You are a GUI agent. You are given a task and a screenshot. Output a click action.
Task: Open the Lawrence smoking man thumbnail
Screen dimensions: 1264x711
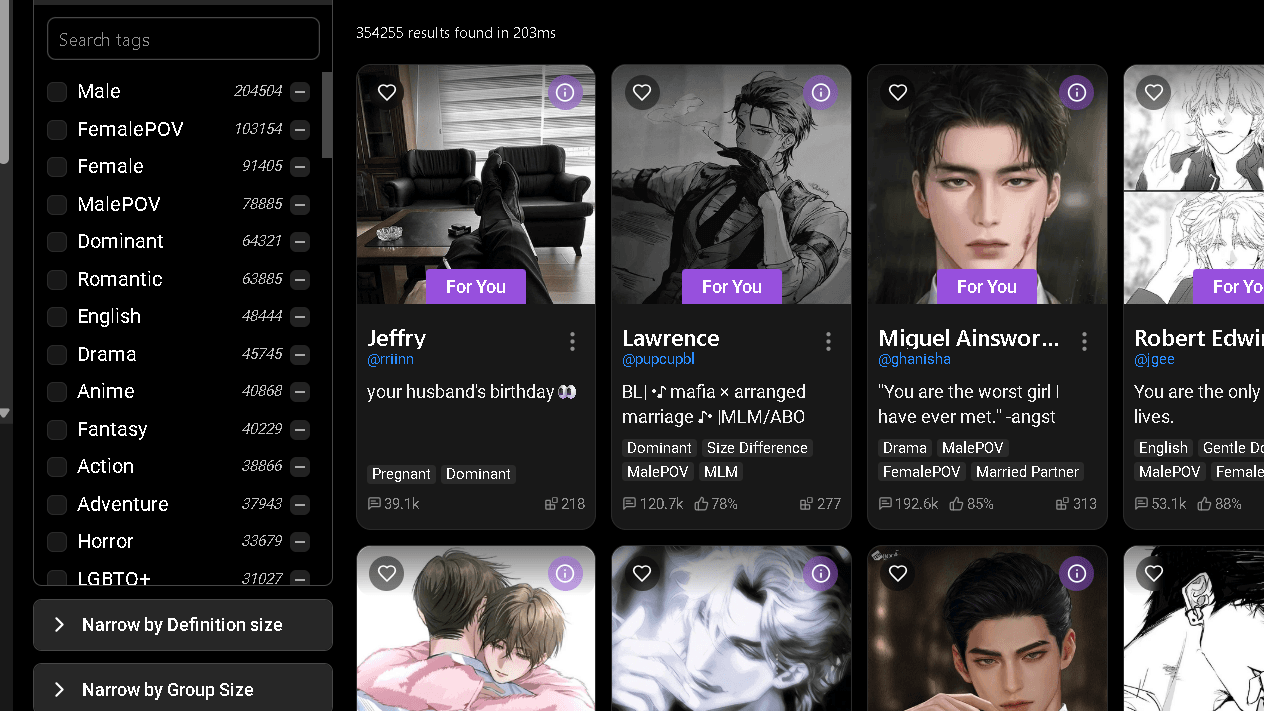(x=731, y=185)
